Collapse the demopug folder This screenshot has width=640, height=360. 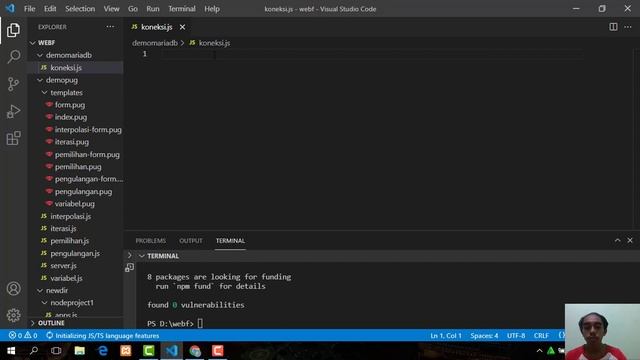(40, 80)
